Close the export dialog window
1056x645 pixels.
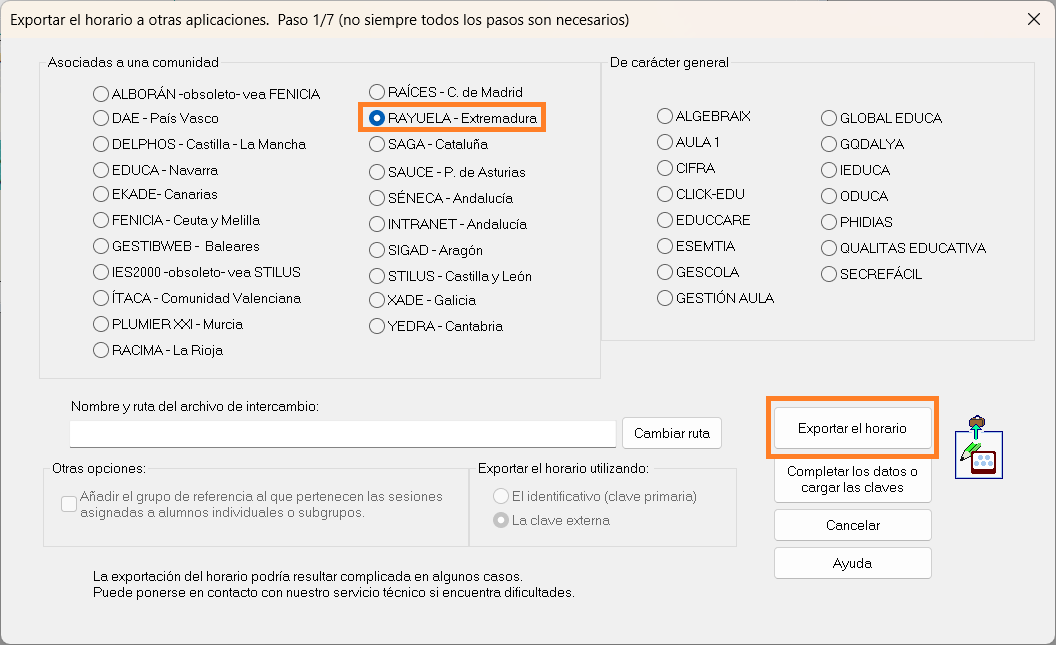pos(1034,20)
